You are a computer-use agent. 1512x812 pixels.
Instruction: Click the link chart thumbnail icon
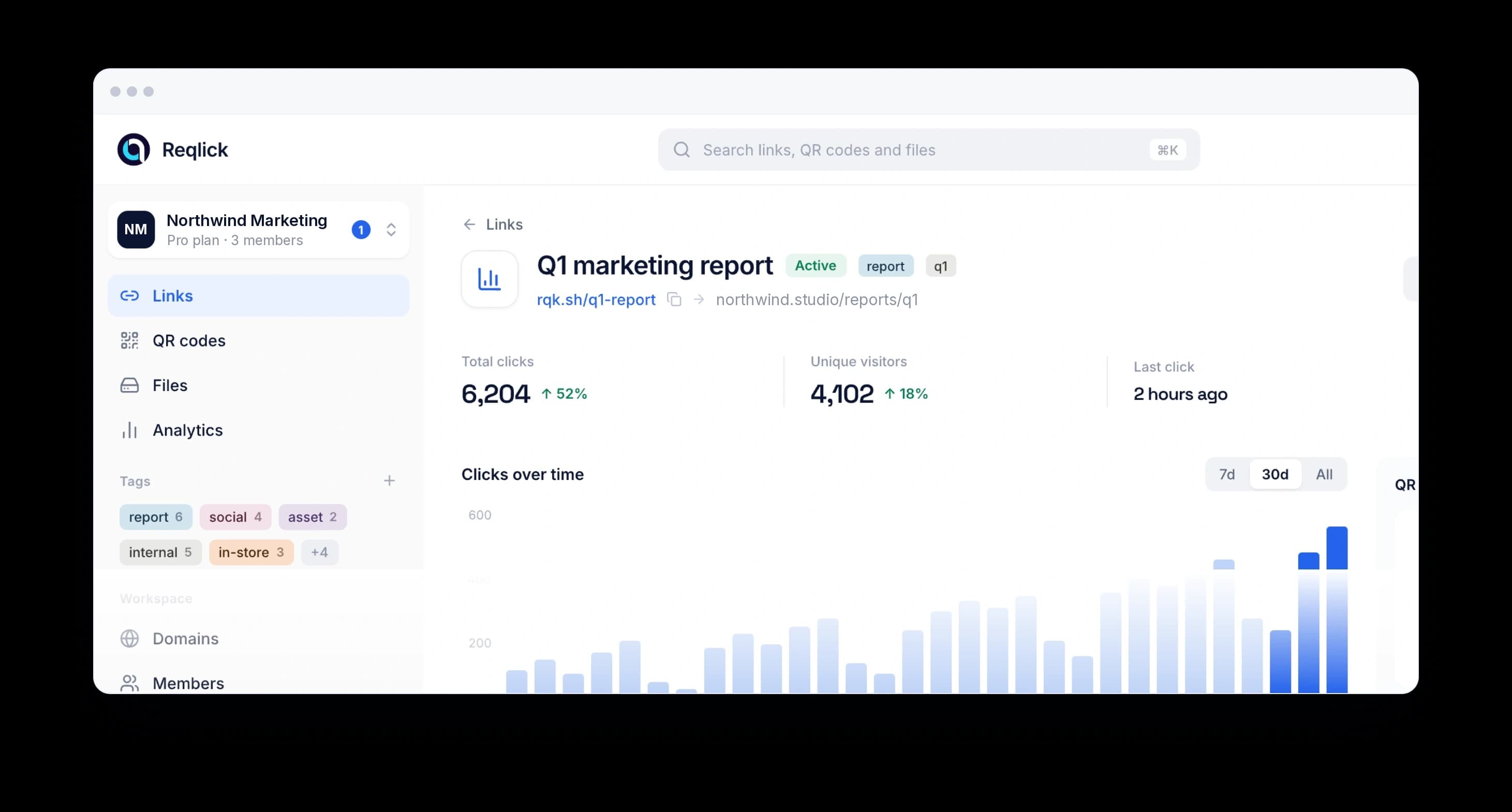490,279
